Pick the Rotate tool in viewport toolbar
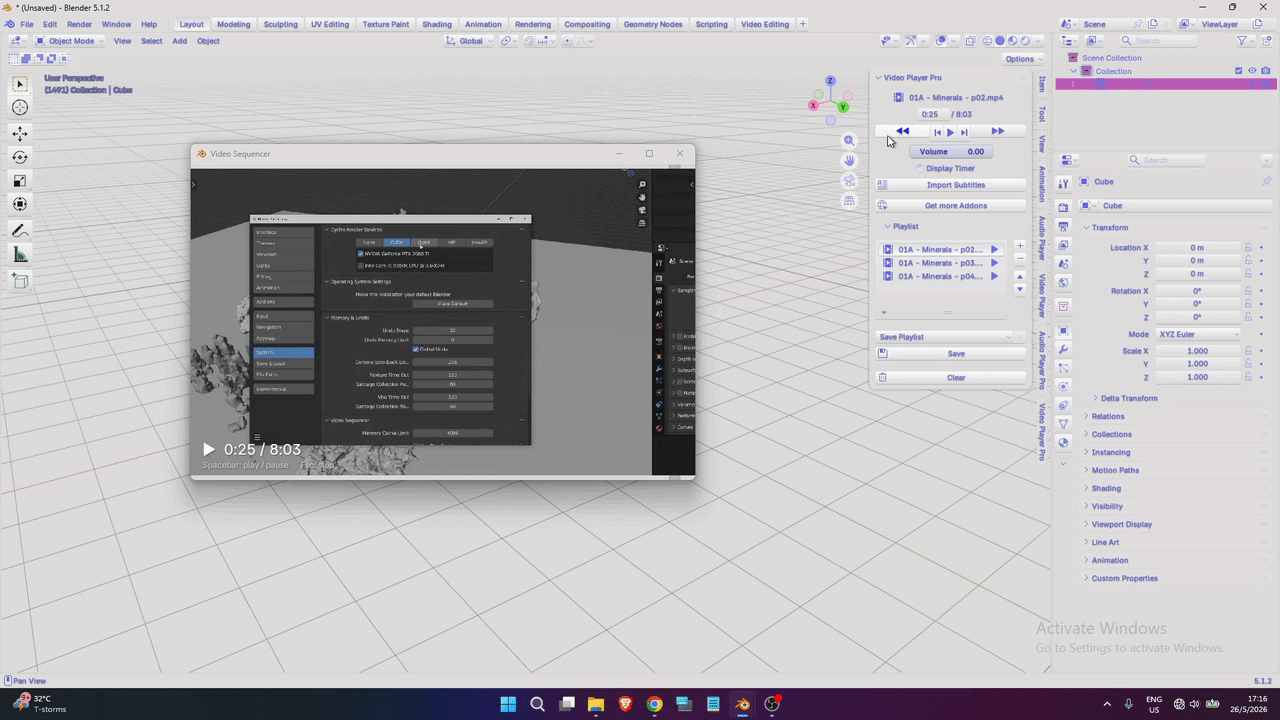The width and height of the screenshot is (1280, 720). pyautogui.click(x=20, y=157)
